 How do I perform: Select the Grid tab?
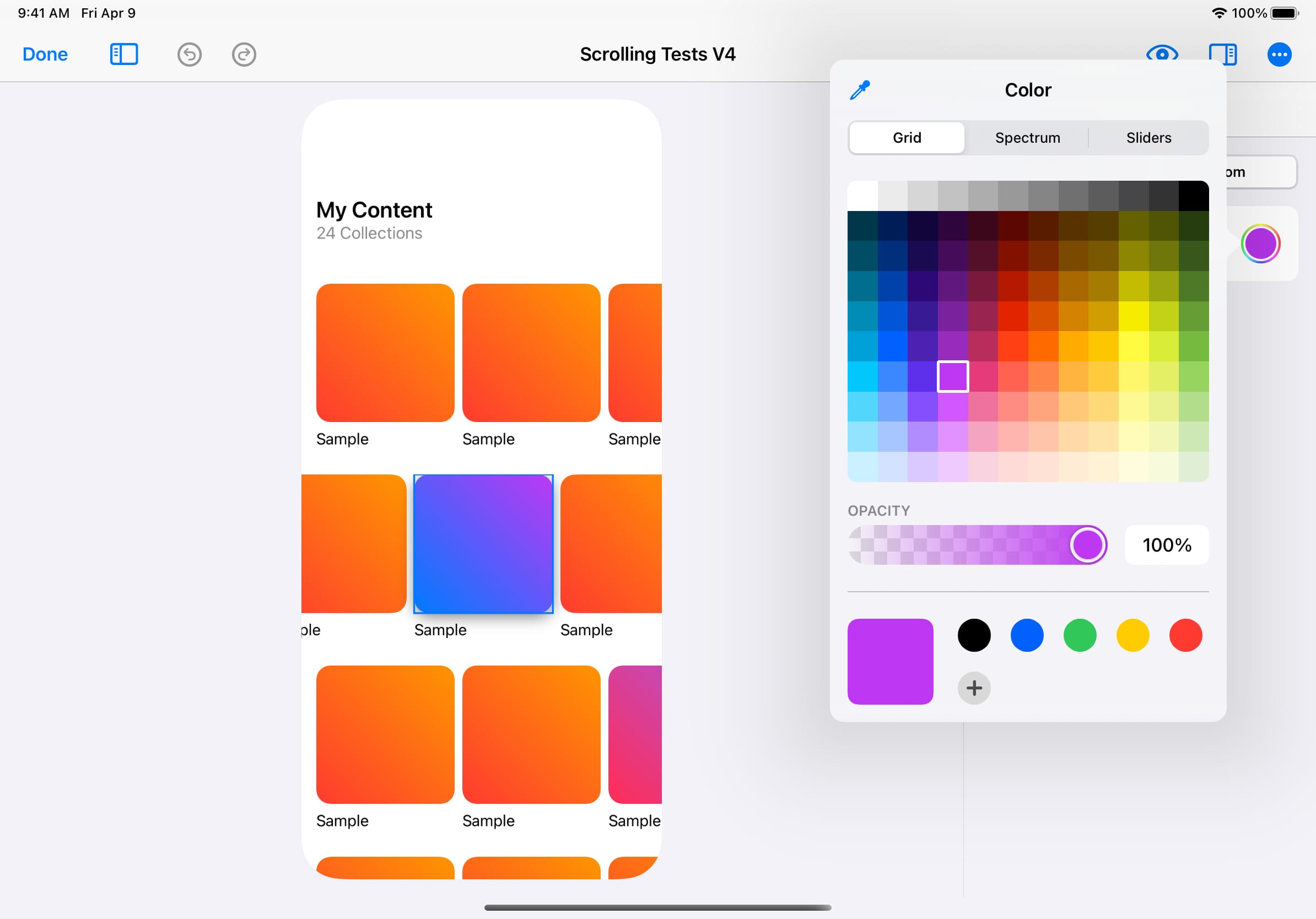tap(907, 138)
